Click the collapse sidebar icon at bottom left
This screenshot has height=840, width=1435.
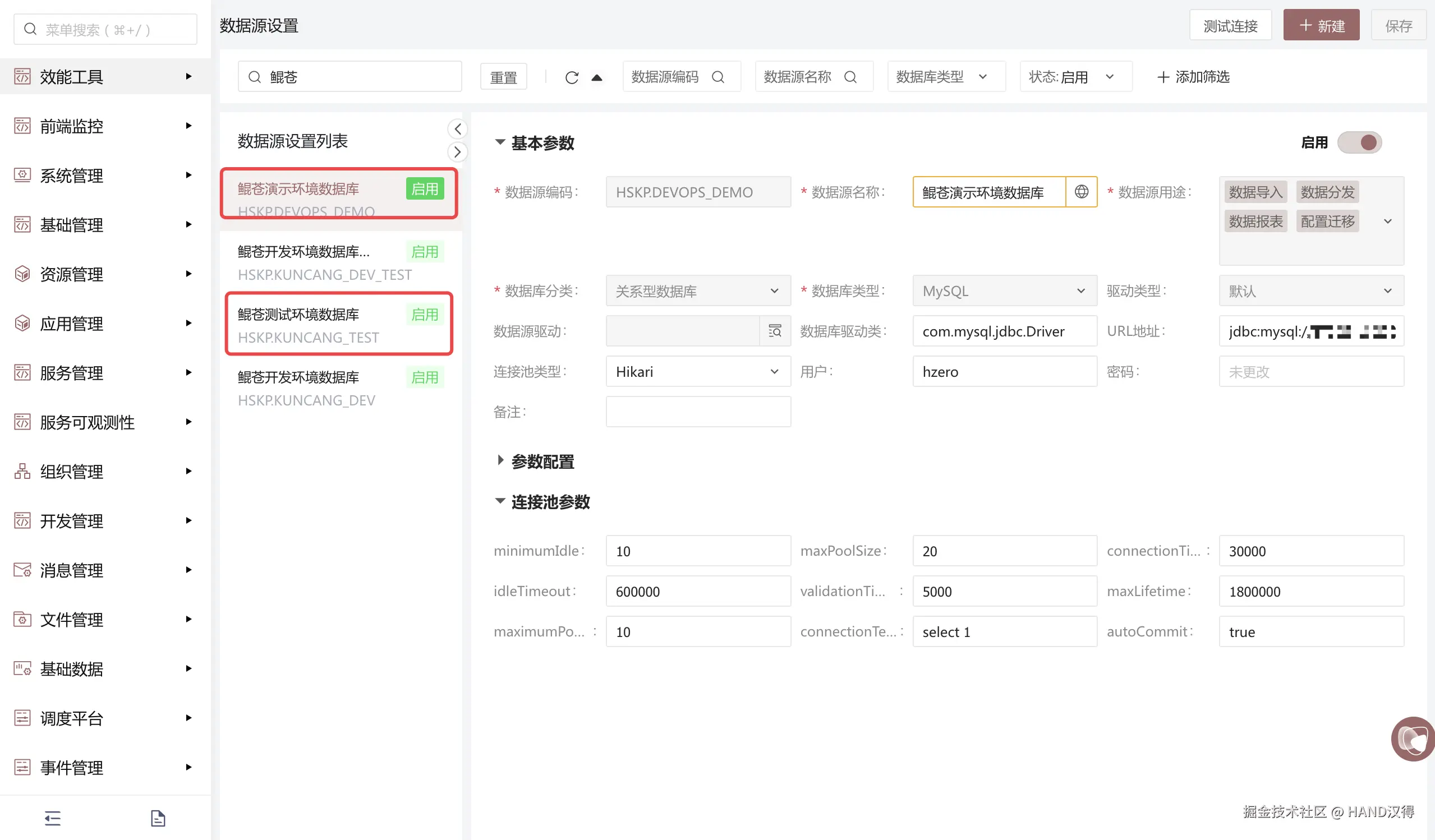coord(52,818)
